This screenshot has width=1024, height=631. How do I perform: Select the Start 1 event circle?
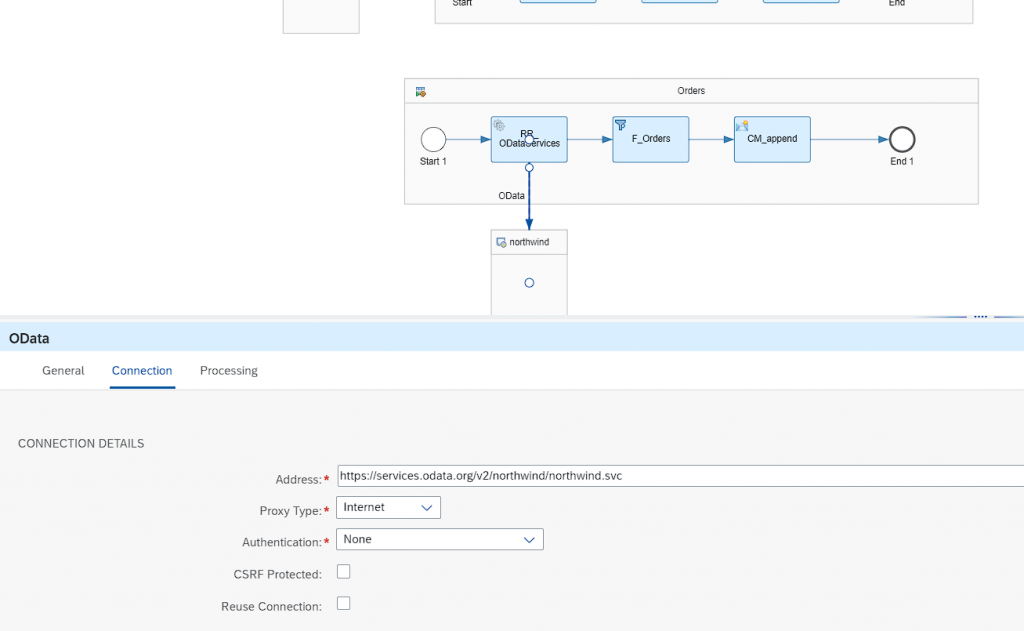433,139
